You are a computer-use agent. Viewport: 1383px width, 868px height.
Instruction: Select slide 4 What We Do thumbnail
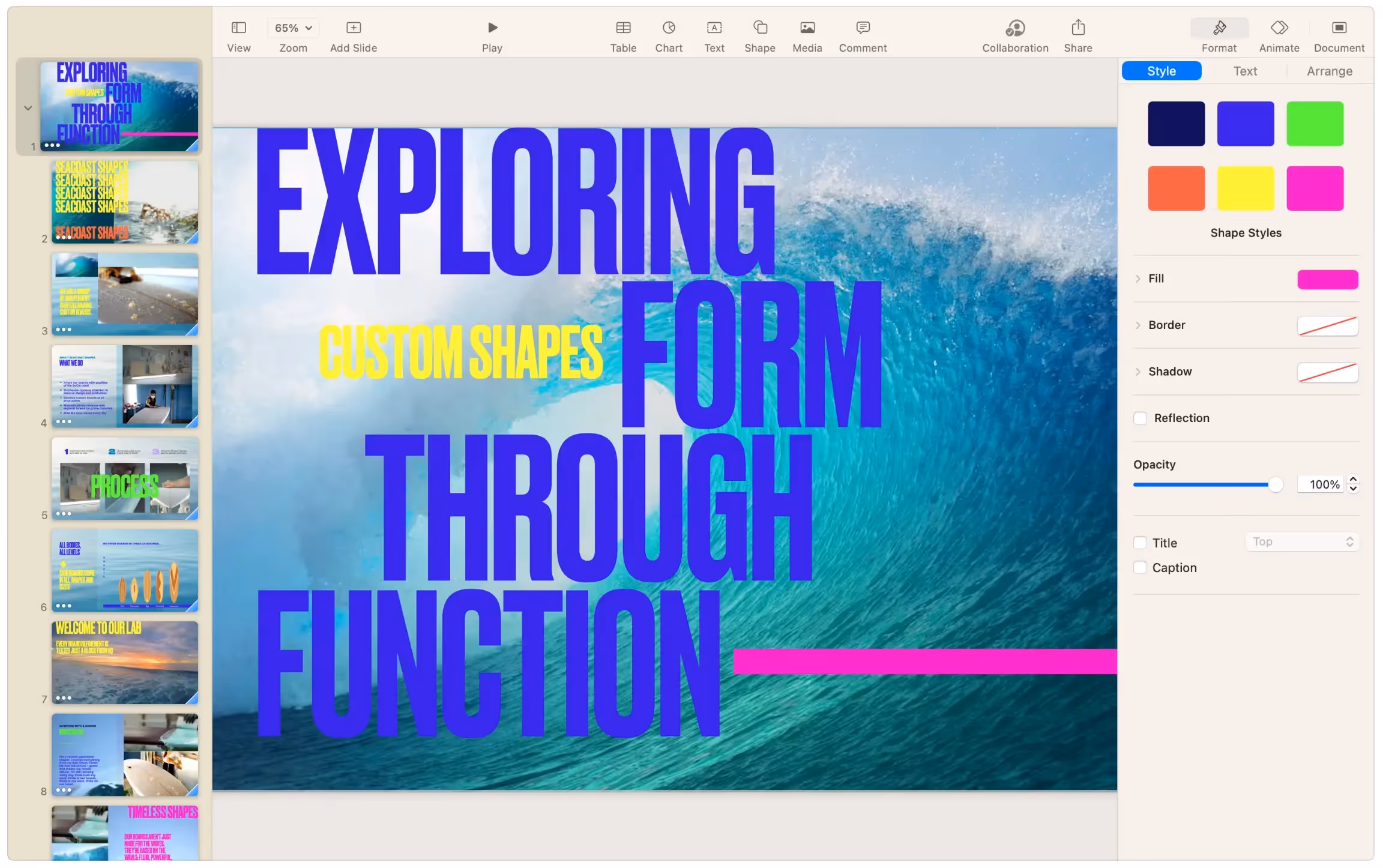pyautogui.click(x=124, y=386)
